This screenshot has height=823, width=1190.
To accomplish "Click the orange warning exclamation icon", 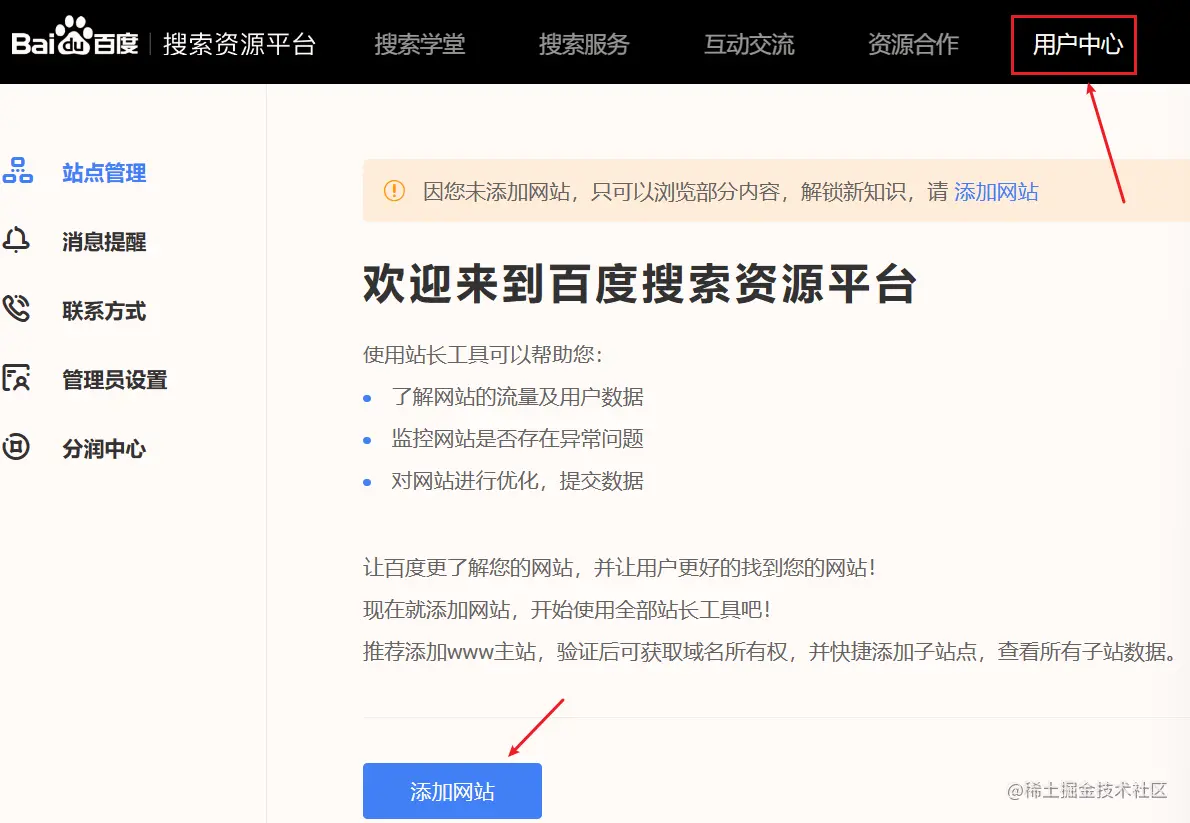I will [395, 191].
